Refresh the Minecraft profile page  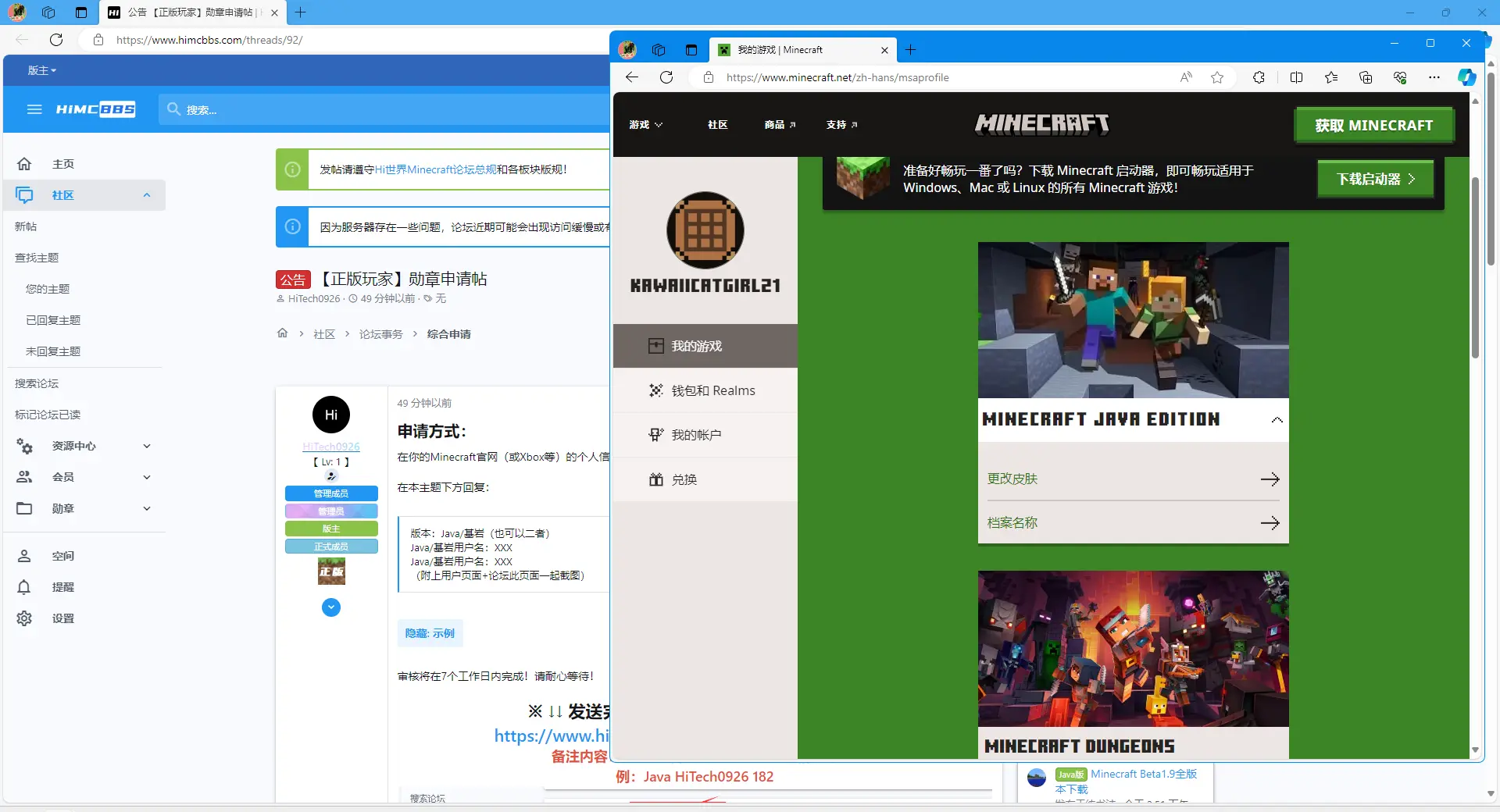[666, 77]
